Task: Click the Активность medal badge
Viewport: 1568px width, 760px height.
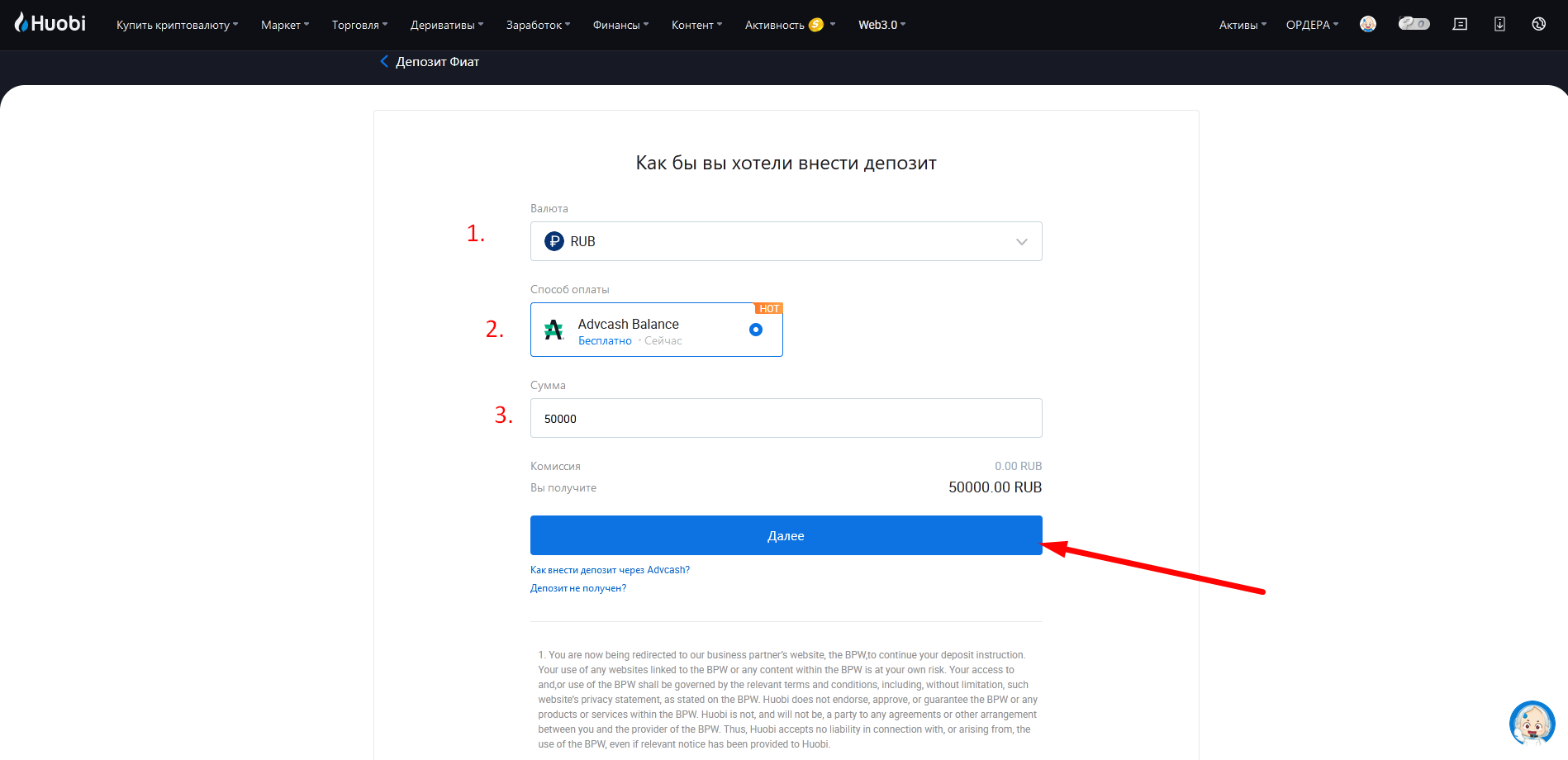Action: coord(815,25)
